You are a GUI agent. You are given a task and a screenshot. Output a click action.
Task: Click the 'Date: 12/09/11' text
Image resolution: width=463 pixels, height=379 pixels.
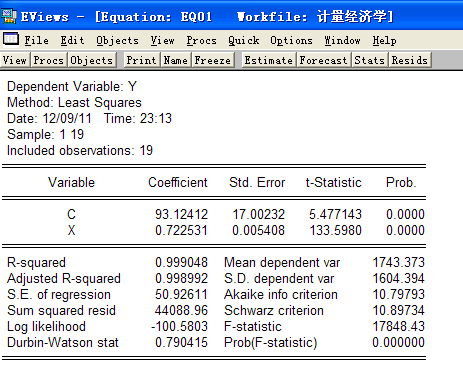pos(49,118)
